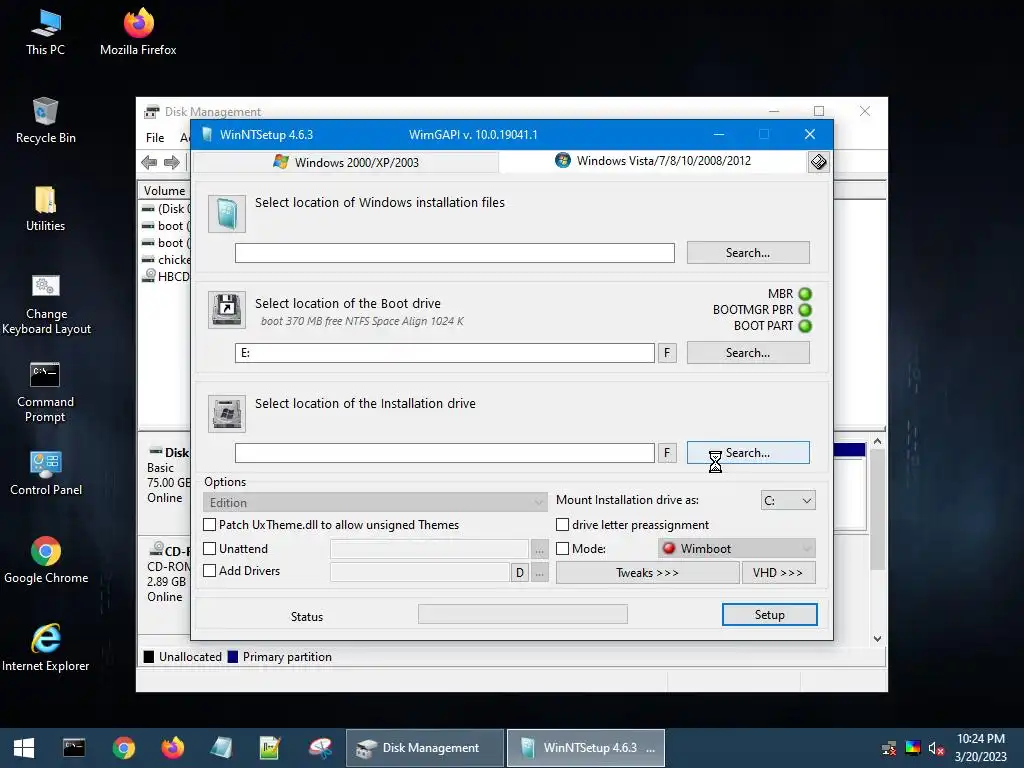Open the Edition dropdown
Screen dimensions: 1024x768
(x=375, y=502)
